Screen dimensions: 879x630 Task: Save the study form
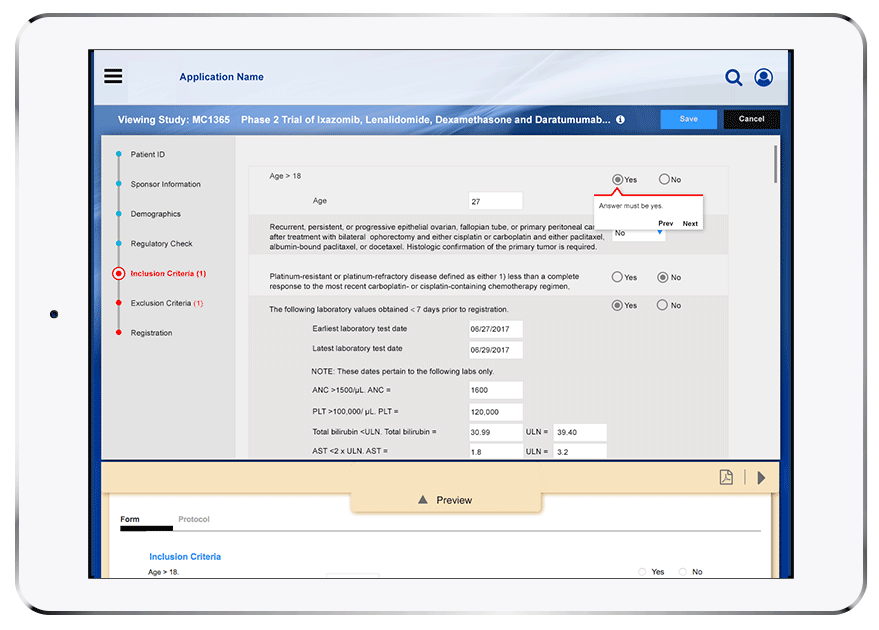(x=688, y=118)
